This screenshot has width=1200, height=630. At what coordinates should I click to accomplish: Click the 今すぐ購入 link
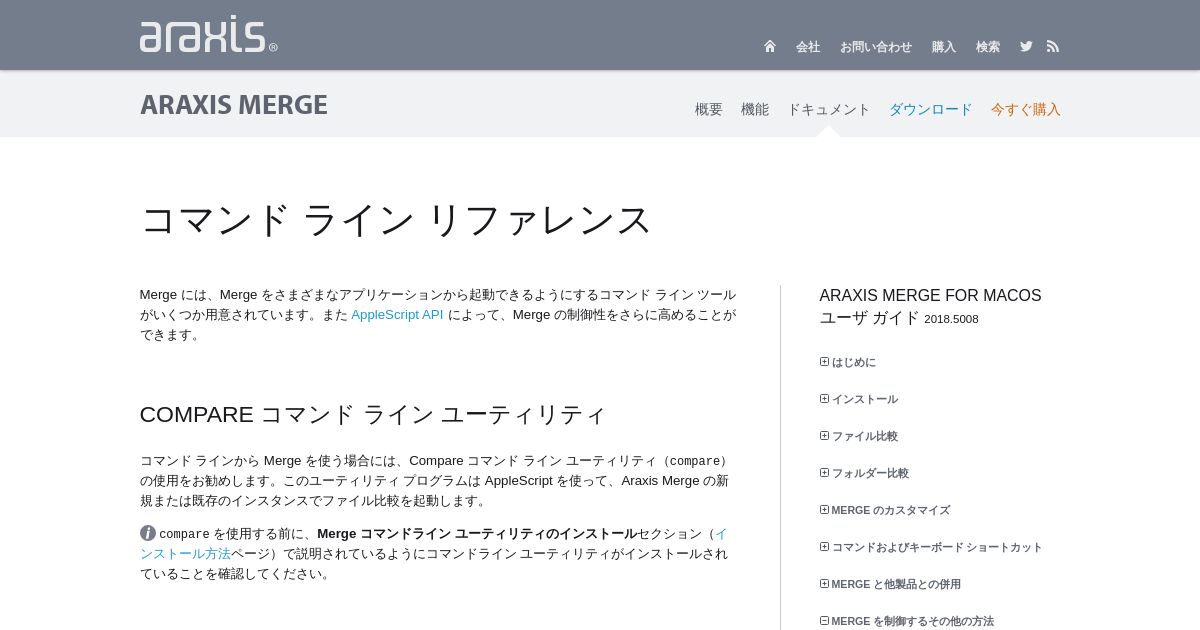click(x=1026, y=109)
